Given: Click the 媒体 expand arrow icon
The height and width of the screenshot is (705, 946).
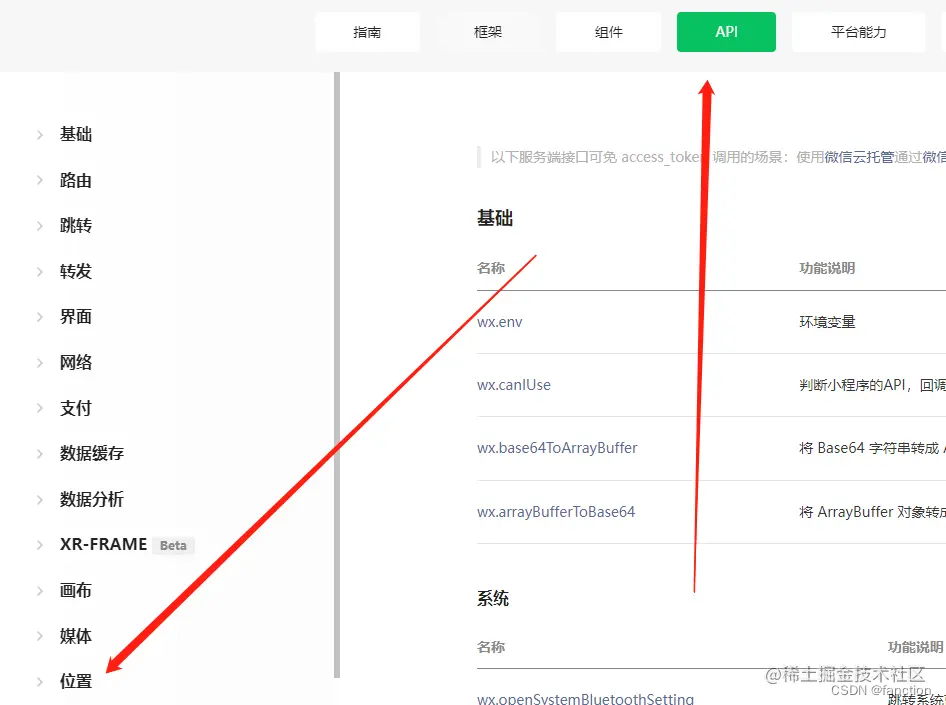Looking at the screenshot, I should click(x=38, y=636).
